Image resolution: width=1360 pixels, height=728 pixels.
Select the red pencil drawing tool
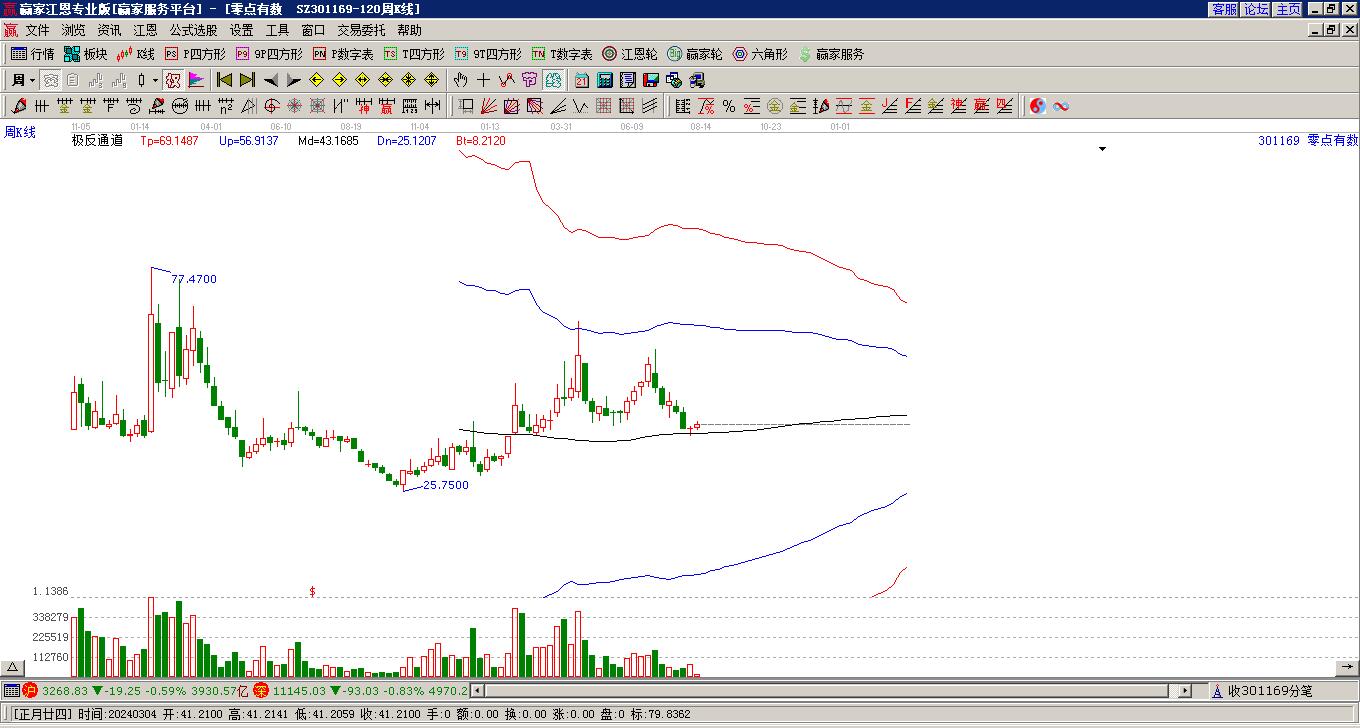point(19,106)
